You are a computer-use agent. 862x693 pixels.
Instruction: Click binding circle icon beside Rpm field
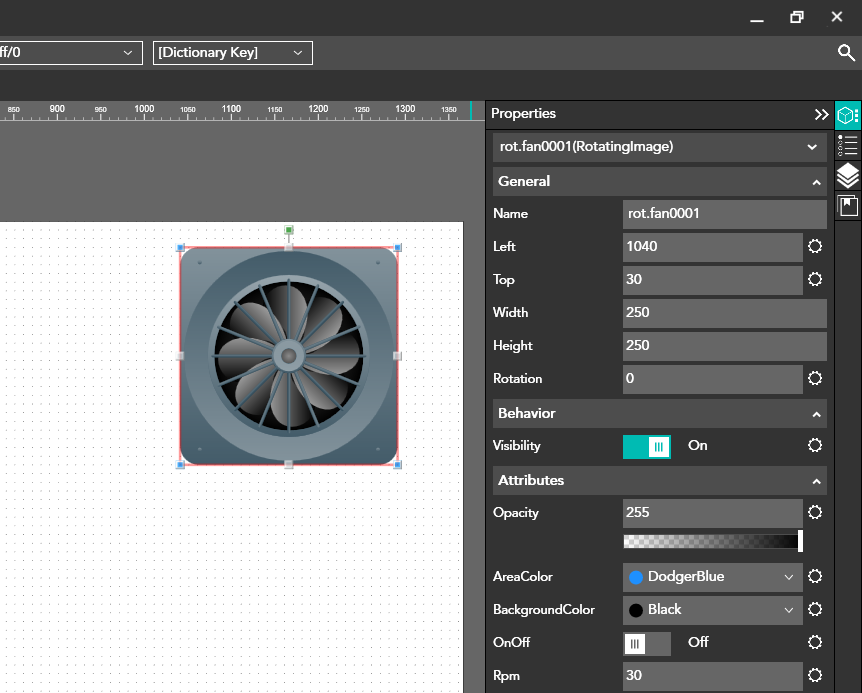coord(815,675)
